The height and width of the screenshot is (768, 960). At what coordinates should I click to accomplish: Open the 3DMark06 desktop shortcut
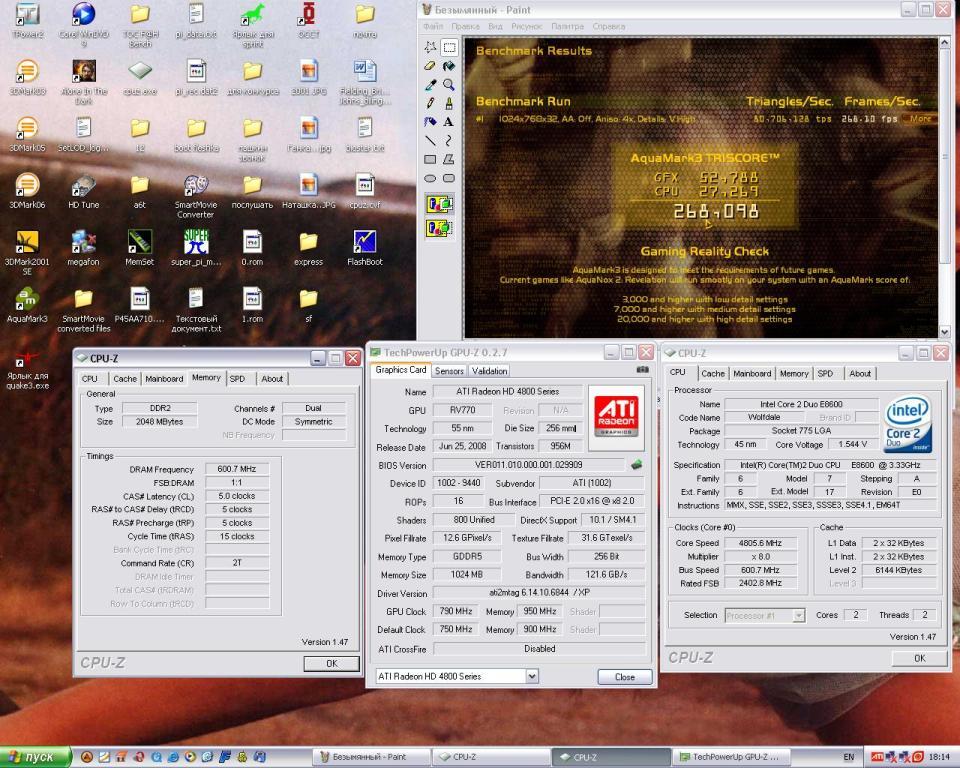[x=27, y=191]
